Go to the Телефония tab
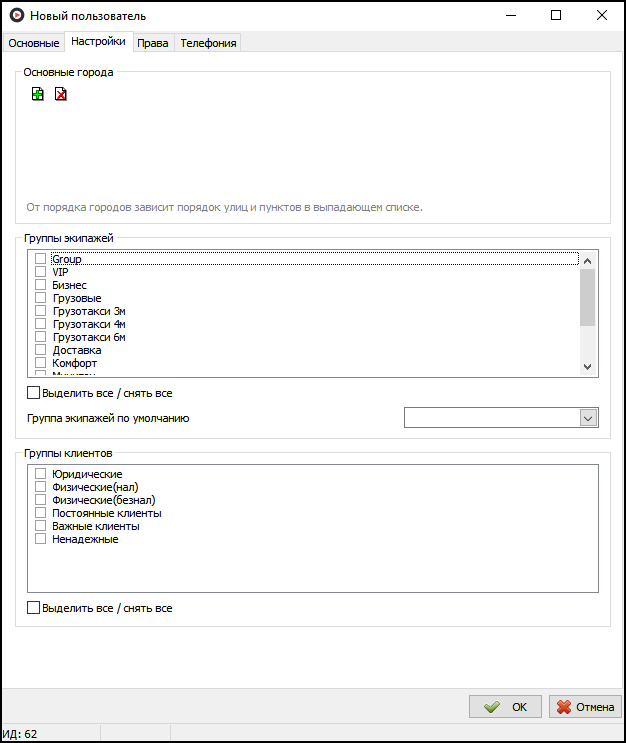 (x=208, y=43)
